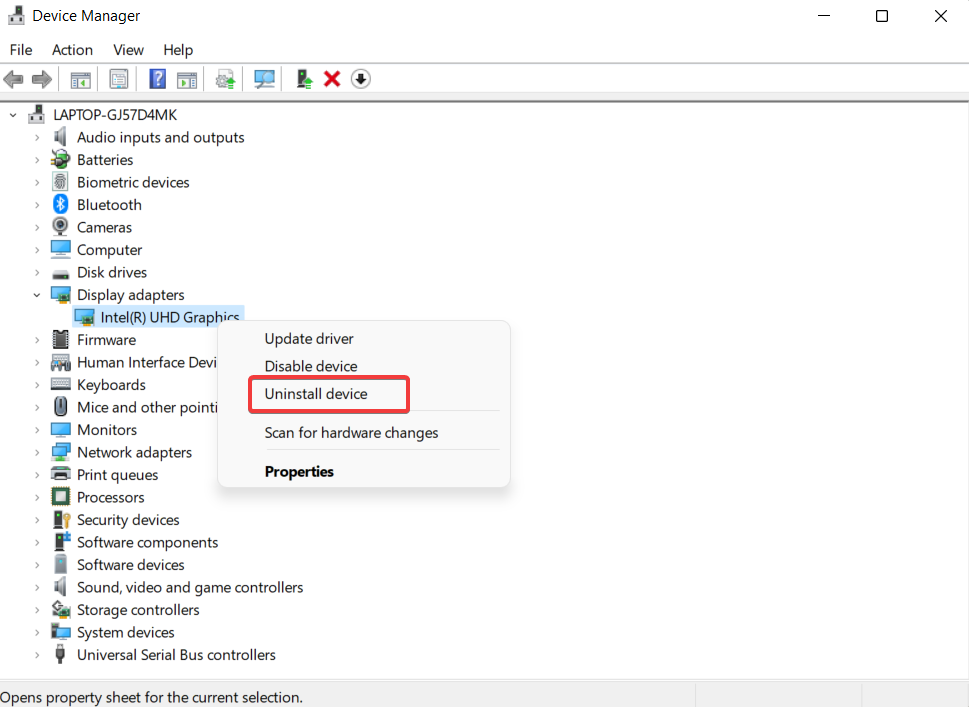969x707 pixels.
Task: Click the Firmware chip icon
Action: 61,339
